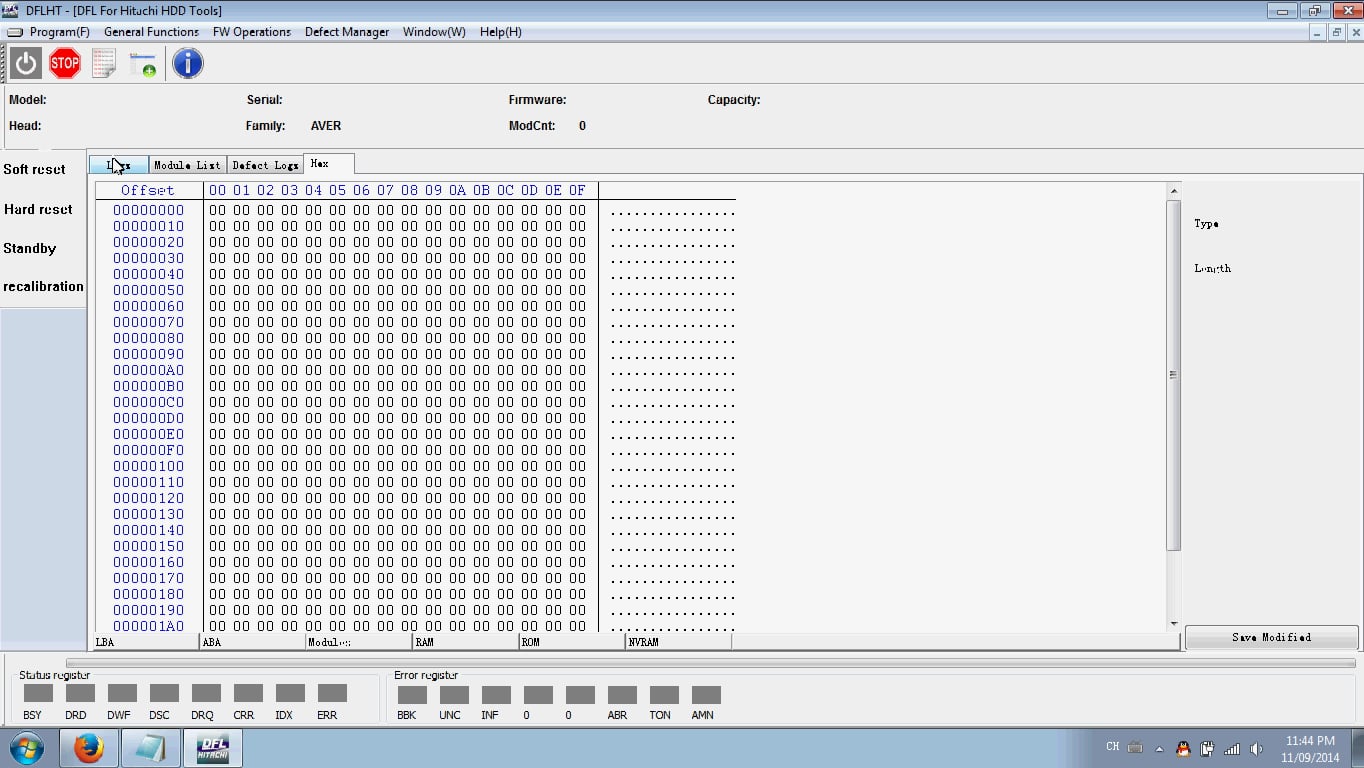Open the blue info icon in toolbar
Image resolution: width=1364 pixels, height=768 pixels.
[188, 64]
